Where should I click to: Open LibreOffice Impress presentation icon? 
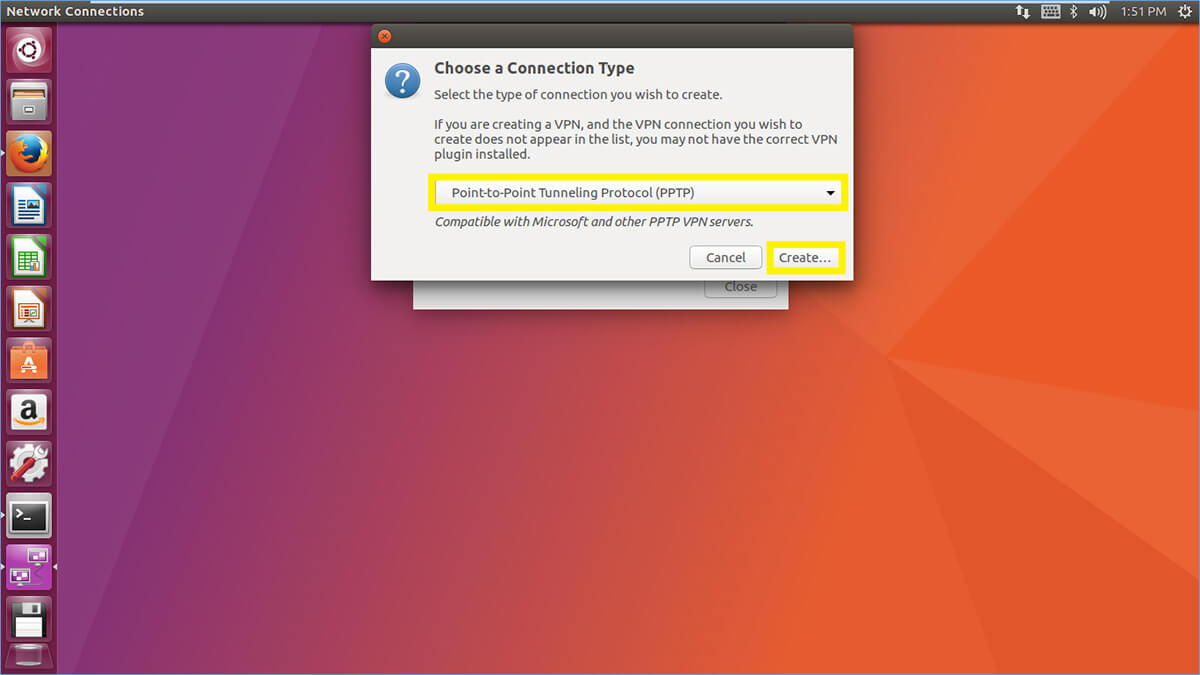point(29,309)
